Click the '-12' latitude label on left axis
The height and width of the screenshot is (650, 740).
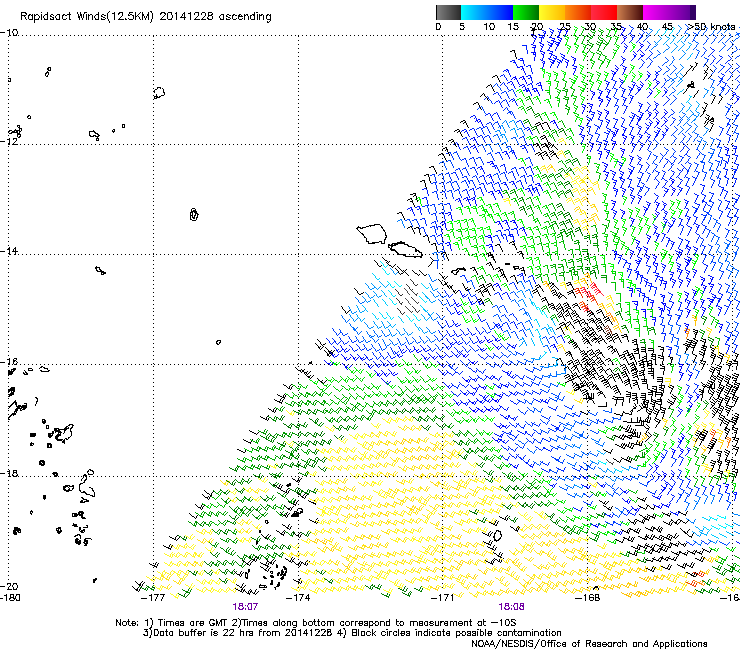(9, 141)
